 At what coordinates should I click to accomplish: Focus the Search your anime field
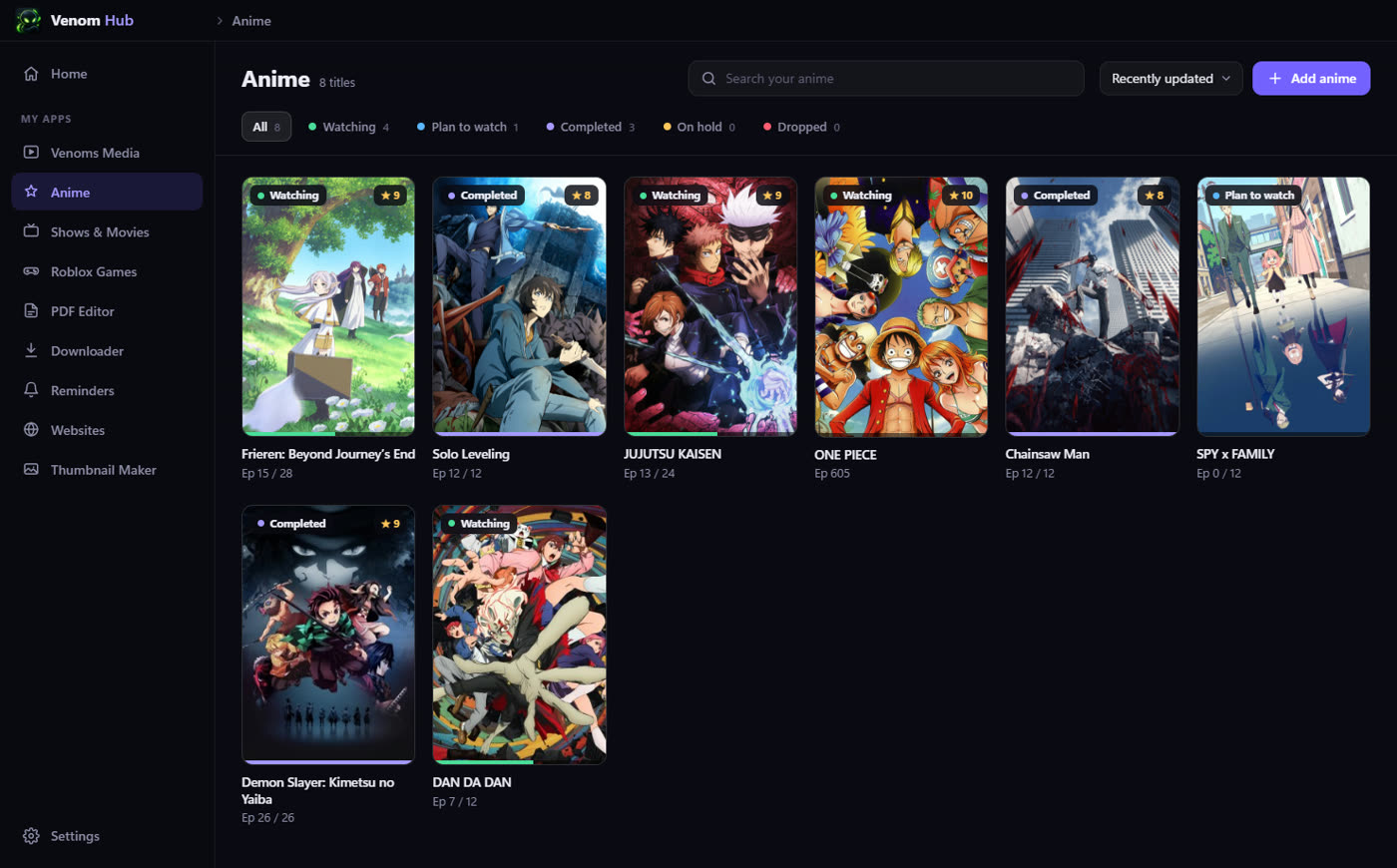886,79
